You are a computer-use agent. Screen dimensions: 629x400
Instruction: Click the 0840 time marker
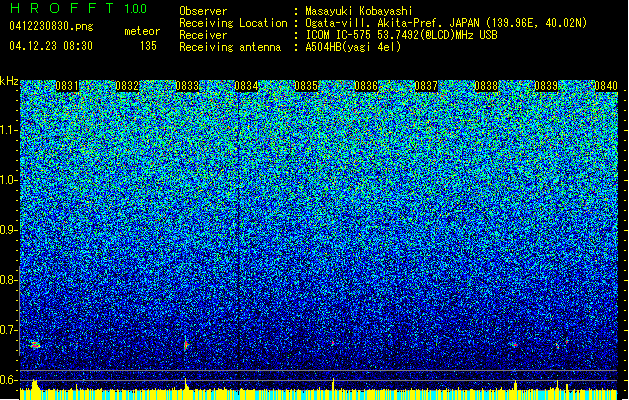606,86
